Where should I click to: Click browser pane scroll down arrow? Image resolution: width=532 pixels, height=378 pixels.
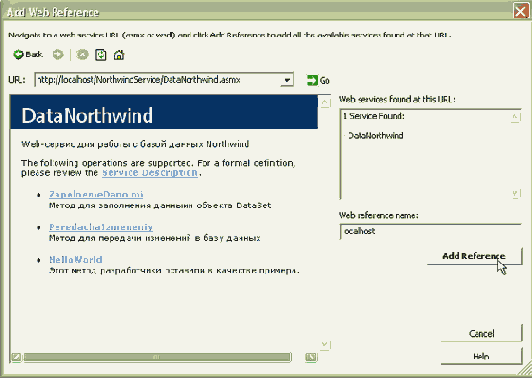click(325, 345)
